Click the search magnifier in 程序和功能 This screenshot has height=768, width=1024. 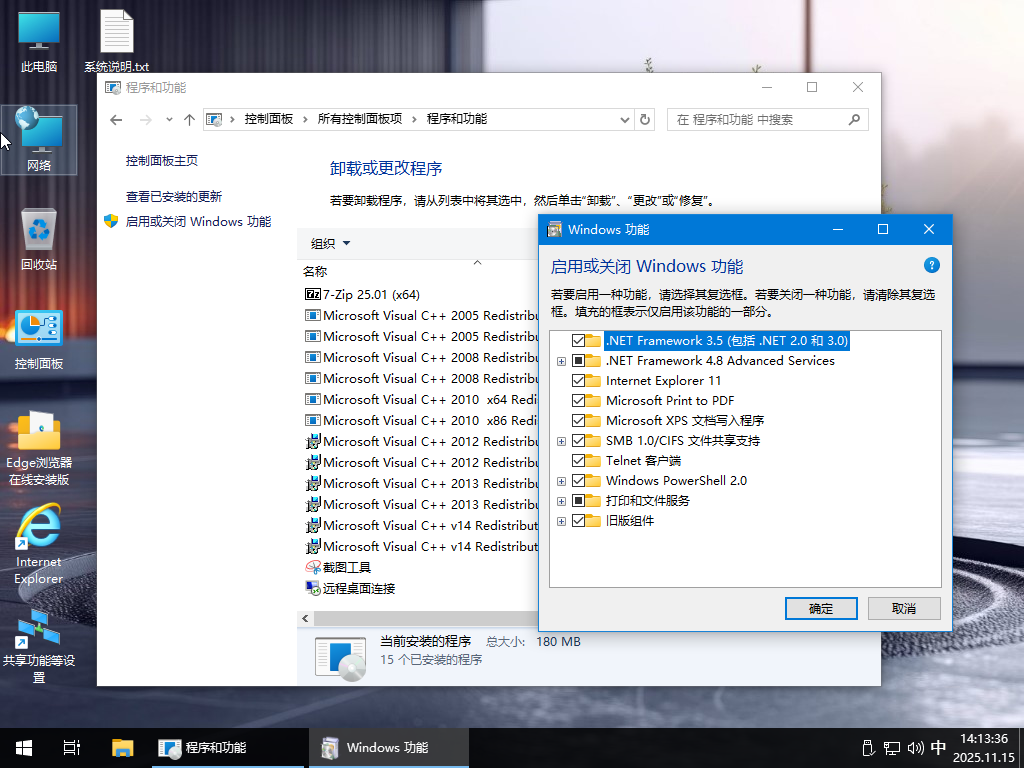(854, 120)
